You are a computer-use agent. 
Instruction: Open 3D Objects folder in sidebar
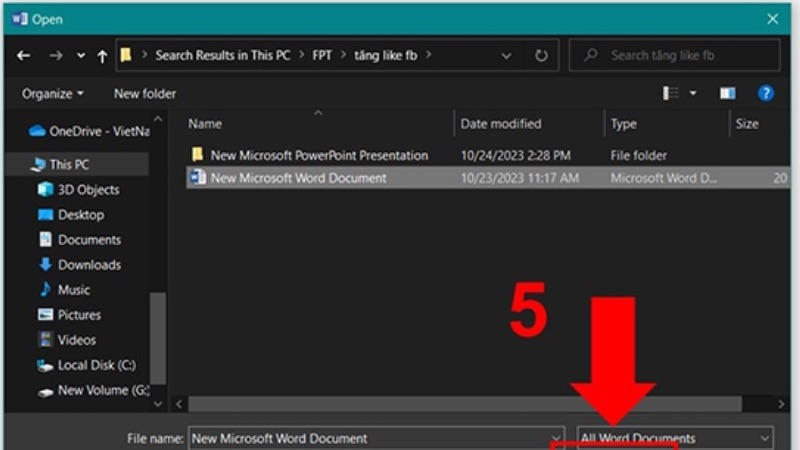click(x=79, y=190)
